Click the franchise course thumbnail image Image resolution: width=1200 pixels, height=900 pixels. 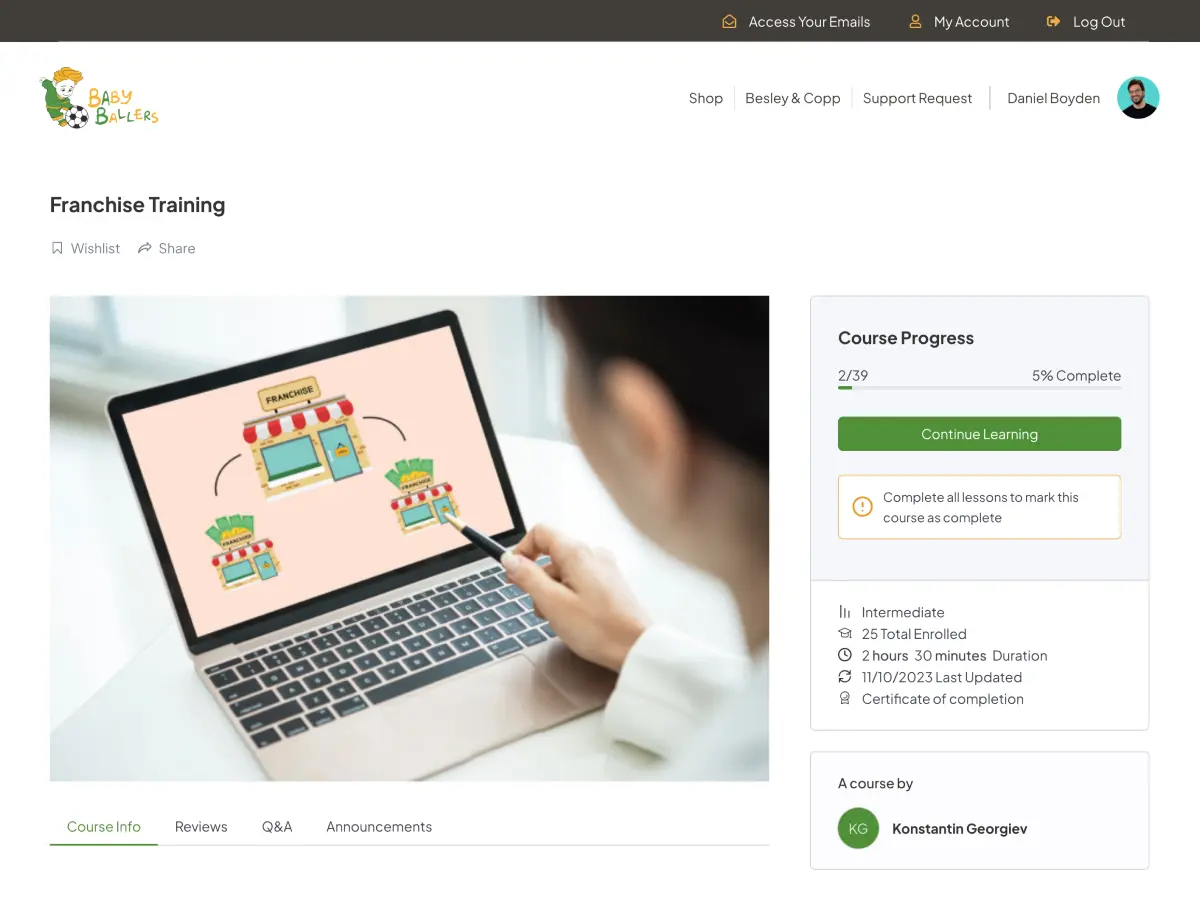click(410, 538)
